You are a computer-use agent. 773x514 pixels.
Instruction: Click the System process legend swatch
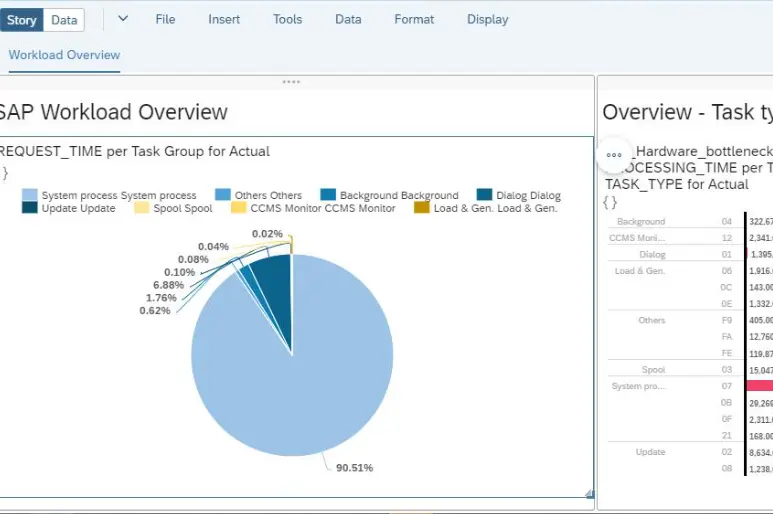coord(30,196)
